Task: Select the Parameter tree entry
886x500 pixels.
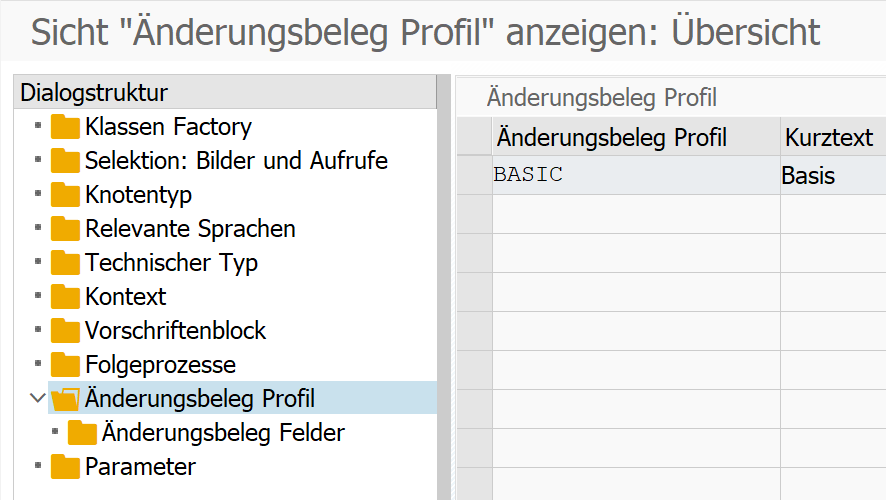Action: pyautogui.click(x=140, y=467)
